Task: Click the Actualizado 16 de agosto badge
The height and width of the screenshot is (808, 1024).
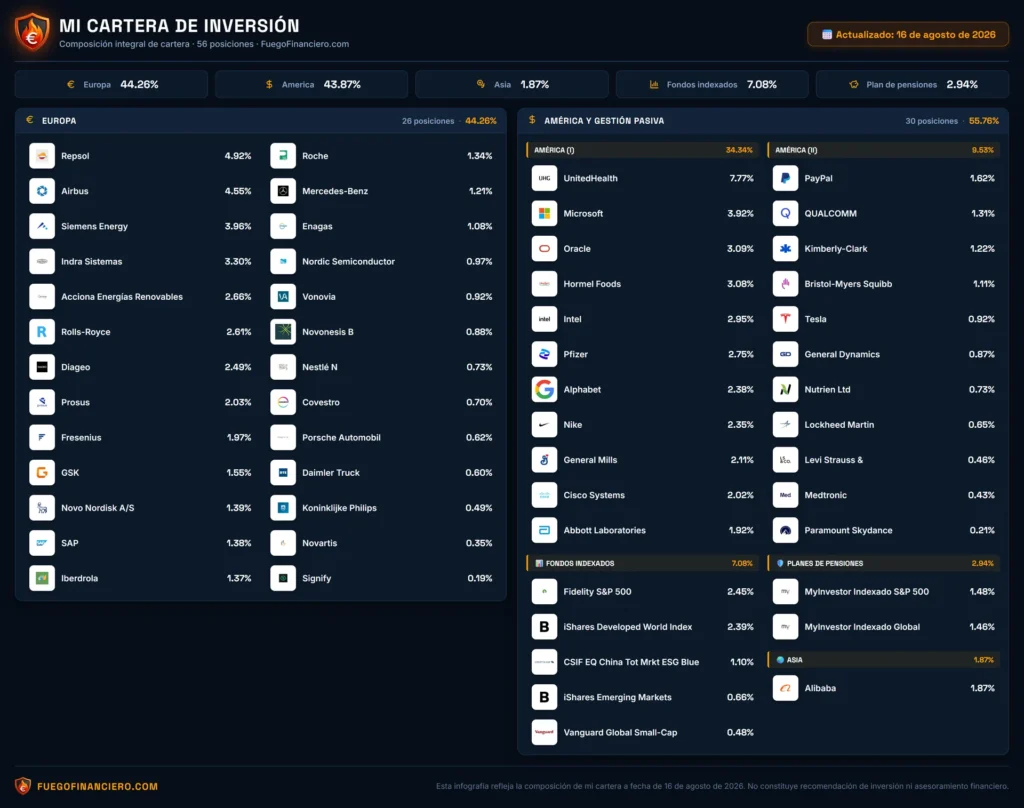Action: click(x=908, y=35)
